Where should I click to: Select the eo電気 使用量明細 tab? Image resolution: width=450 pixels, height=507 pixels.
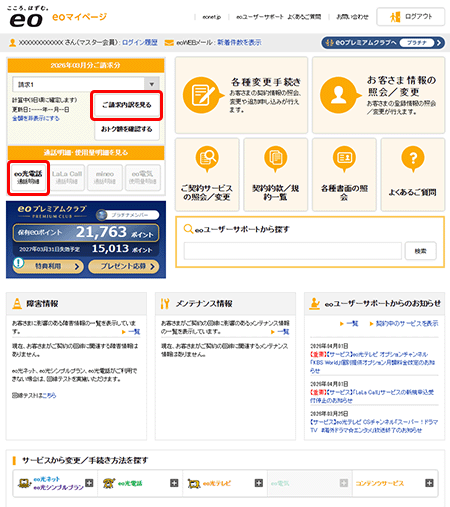click(x=143, y=178)
